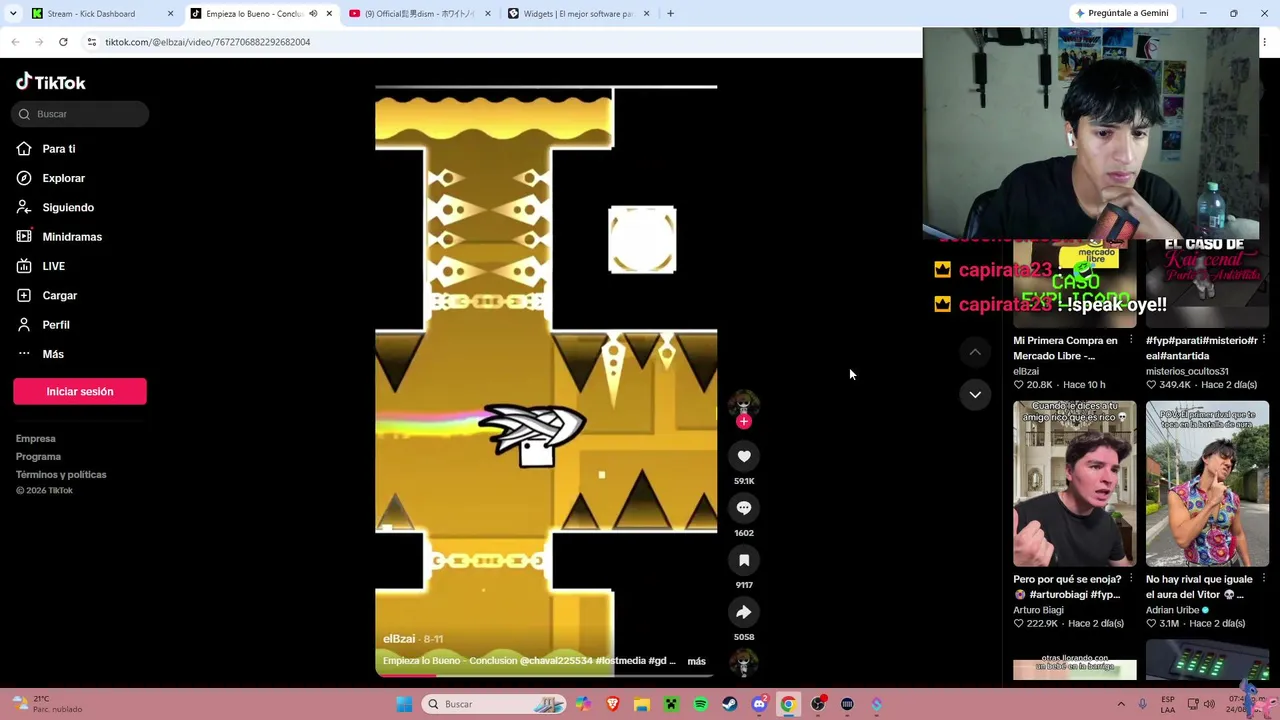Viewport: 1280px width, 720px height.
Task: Bookmark the video with save icon
Action: point(744,560)
